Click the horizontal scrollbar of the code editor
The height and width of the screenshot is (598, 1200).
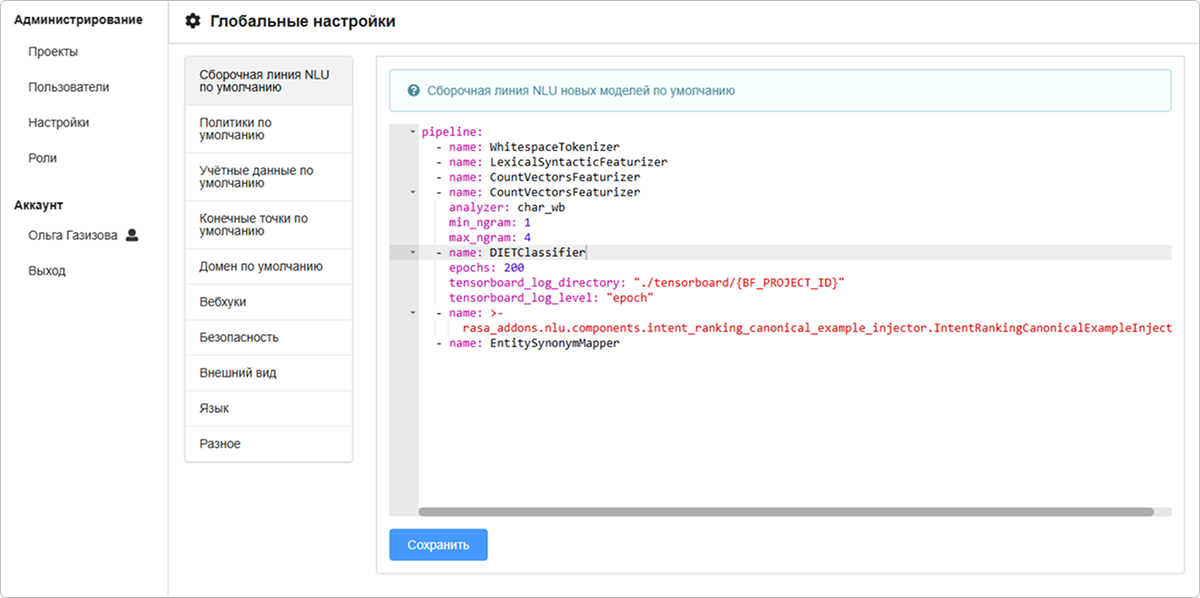click(x=786, y=512)
